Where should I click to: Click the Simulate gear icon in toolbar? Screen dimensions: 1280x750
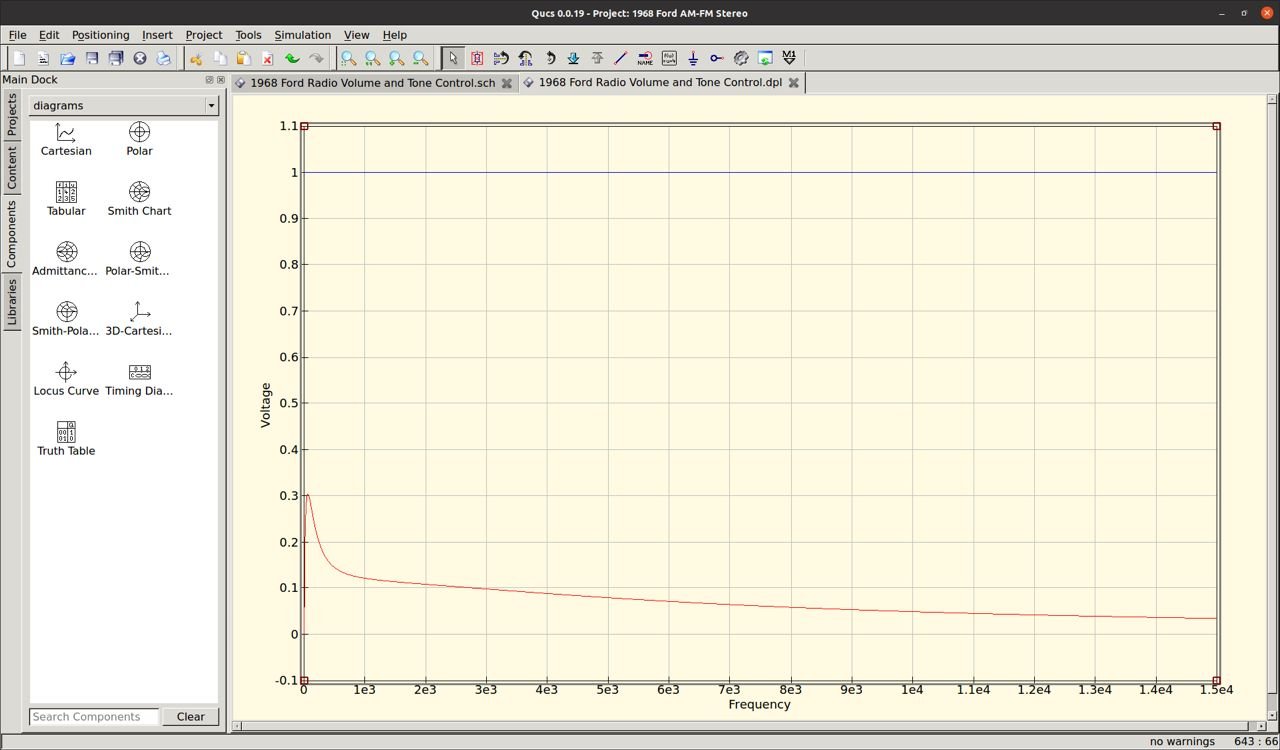[x=741, y=59]
